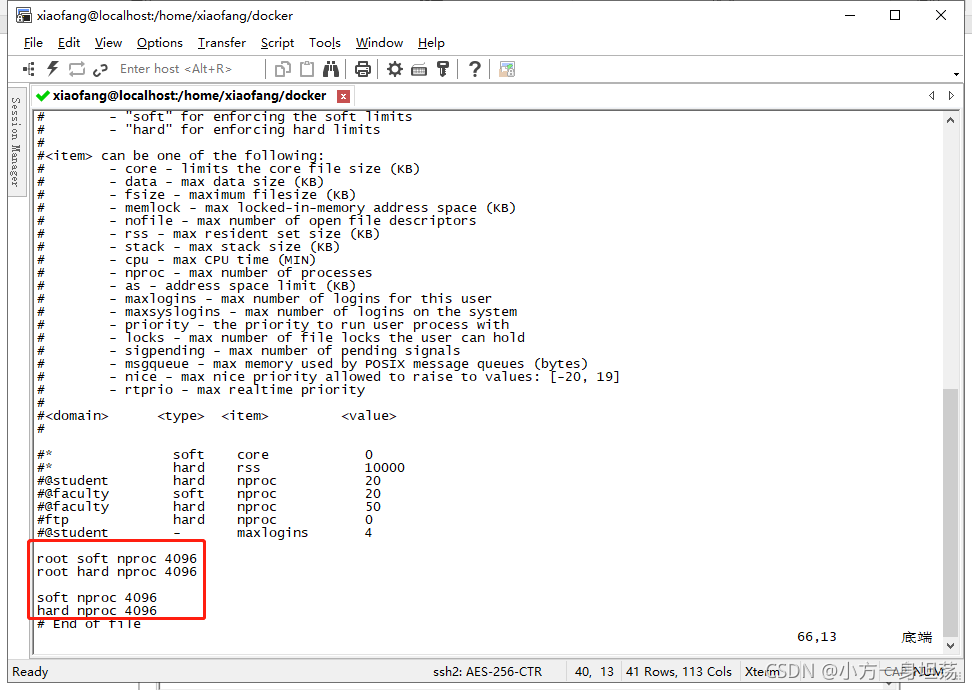Open the Edit menu
This screenshot has height=690, width=972.
(x=69, y=43)
